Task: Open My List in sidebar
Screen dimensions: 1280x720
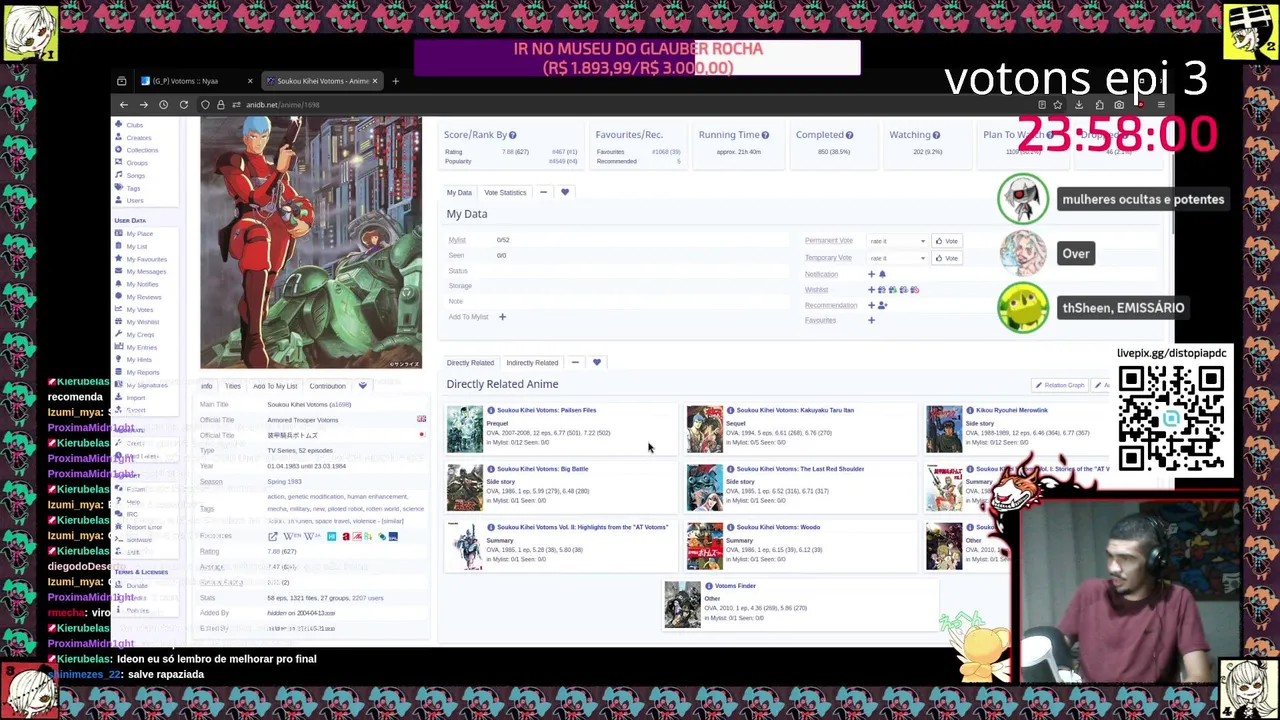Action: coord(136,246)
